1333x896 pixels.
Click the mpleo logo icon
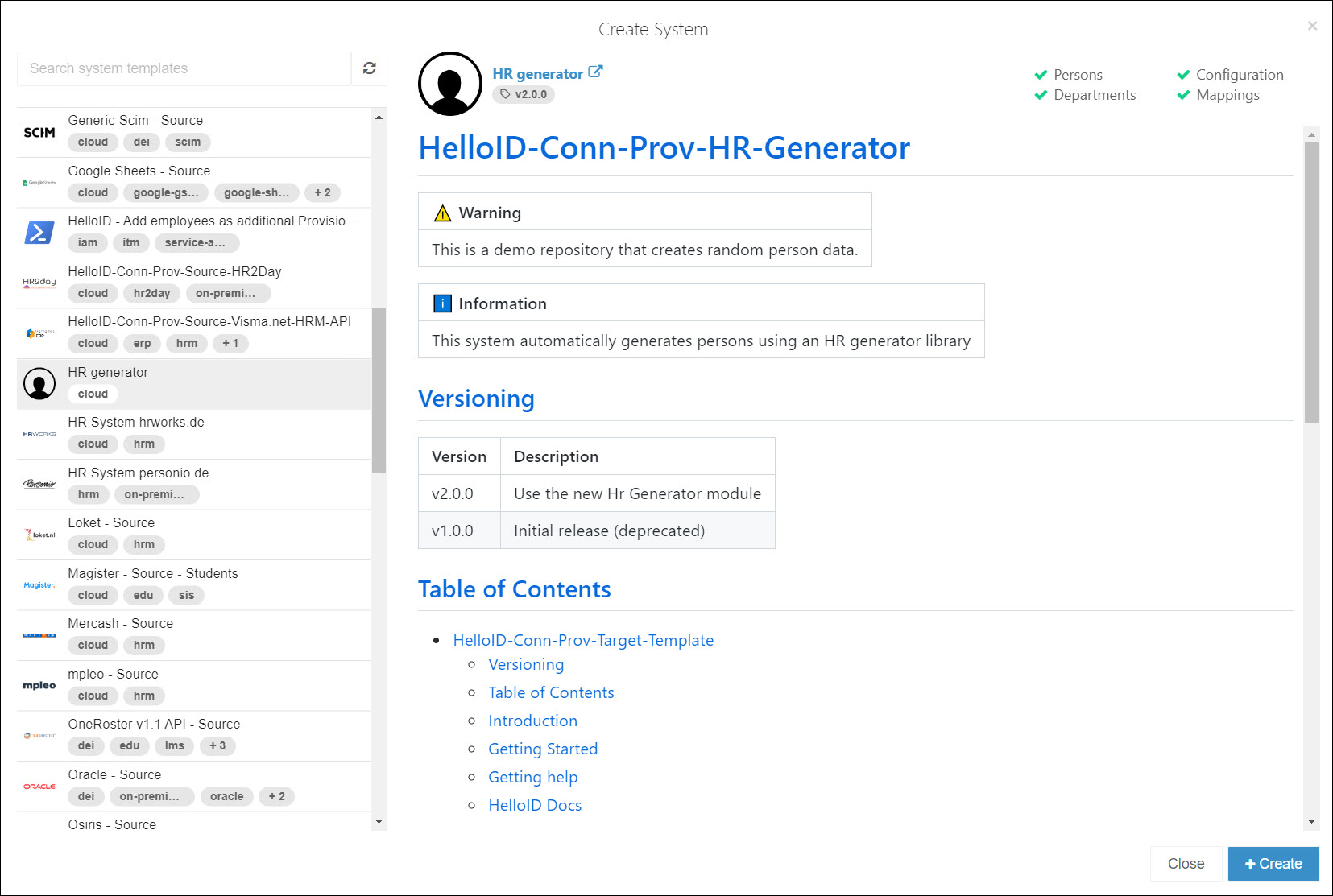coord(39,686)
